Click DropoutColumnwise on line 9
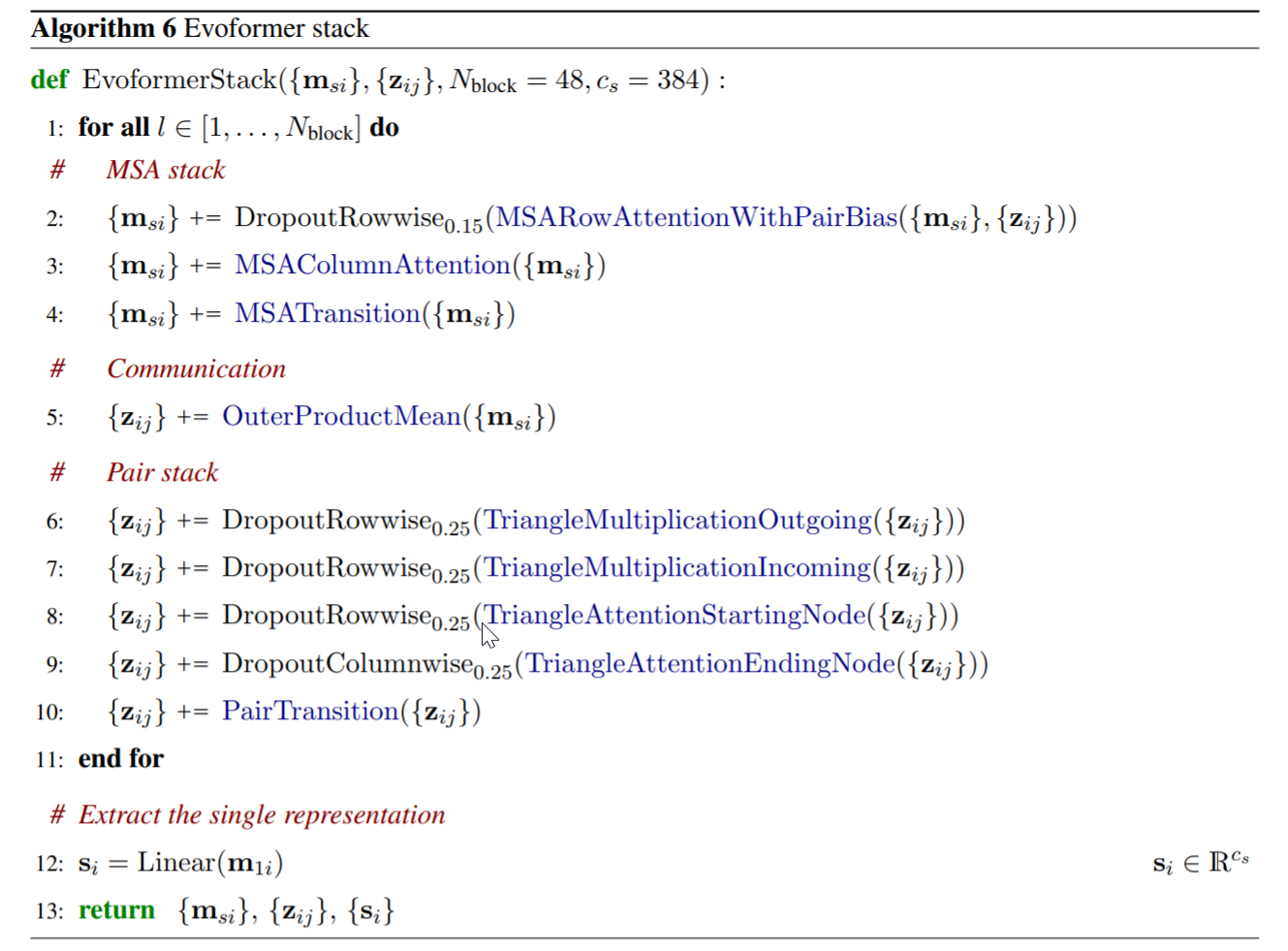This screenshot has width=1288, height=951. click(x=347, y=663)
